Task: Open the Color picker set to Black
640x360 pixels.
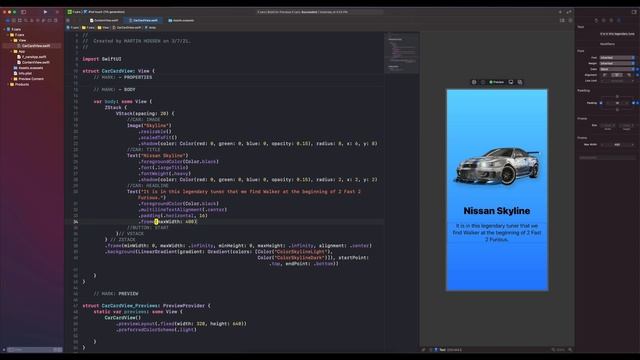Action: click(x=617, y=69)
